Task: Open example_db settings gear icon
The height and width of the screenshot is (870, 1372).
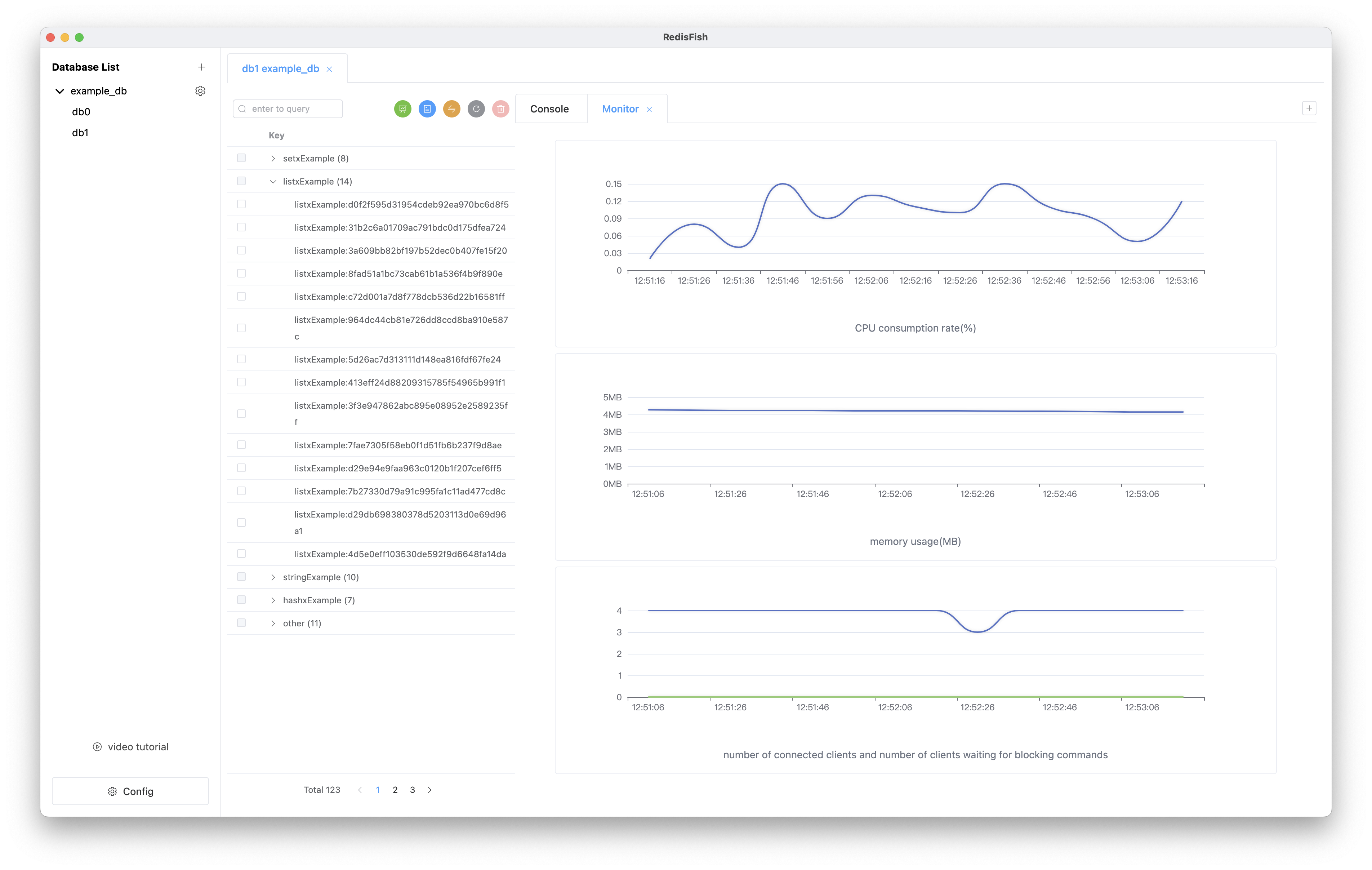Action: [x=200, y=91]
